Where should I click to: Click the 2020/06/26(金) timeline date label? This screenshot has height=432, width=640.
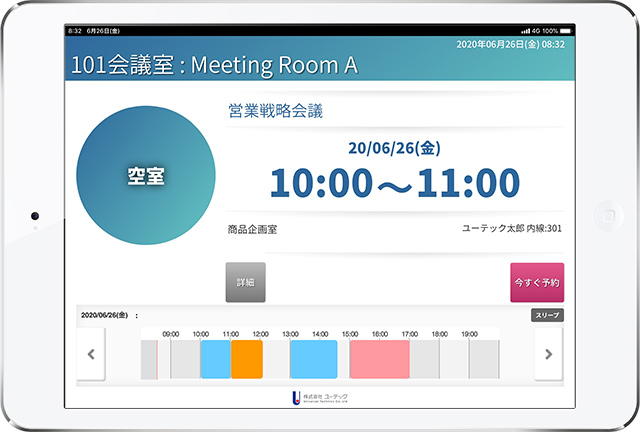105,315
